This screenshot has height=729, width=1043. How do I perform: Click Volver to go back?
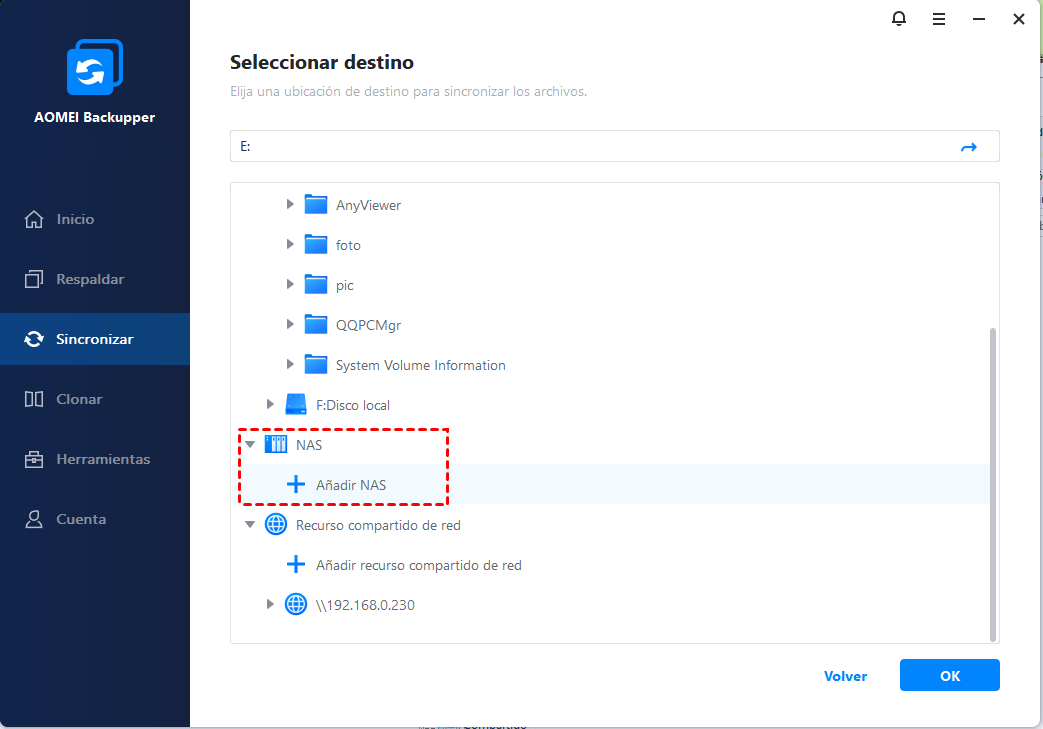coord(845,676)
